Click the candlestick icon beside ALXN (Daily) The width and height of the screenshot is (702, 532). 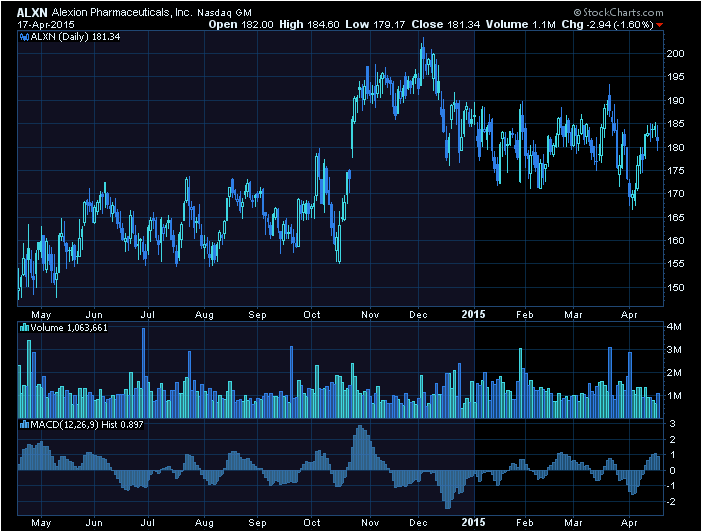pos(24,37)
